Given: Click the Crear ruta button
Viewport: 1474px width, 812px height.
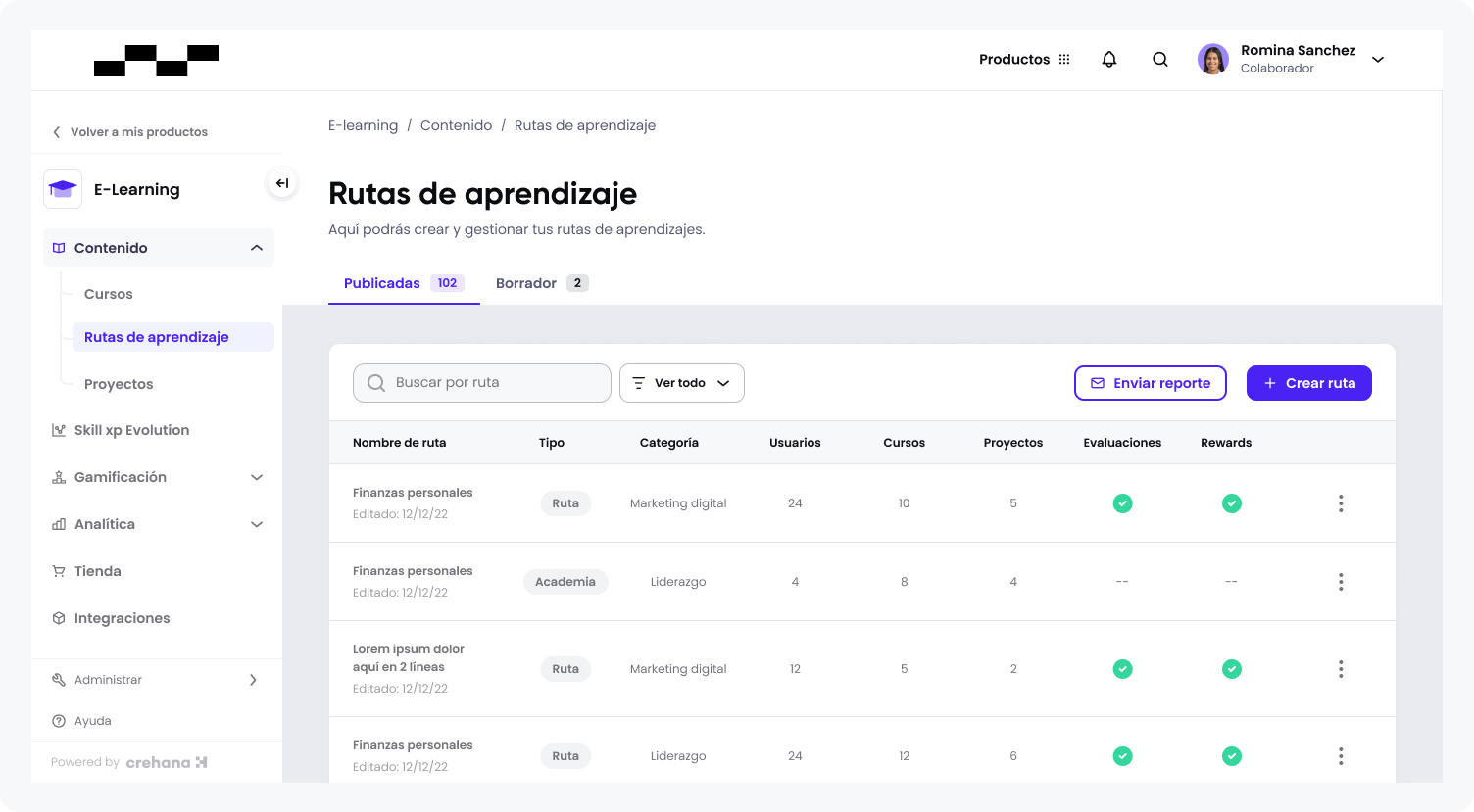Looking at the screenshot, I should [x=1309, y=383].
